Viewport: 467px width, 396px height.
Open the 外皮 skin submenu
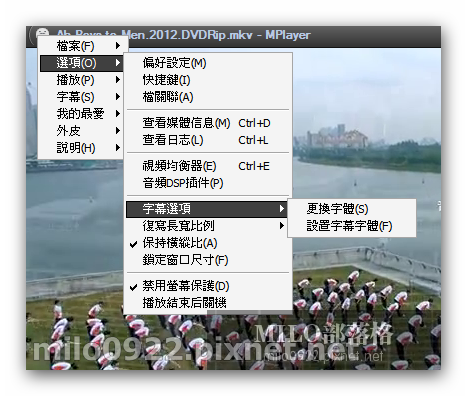[x=81, y=131]
